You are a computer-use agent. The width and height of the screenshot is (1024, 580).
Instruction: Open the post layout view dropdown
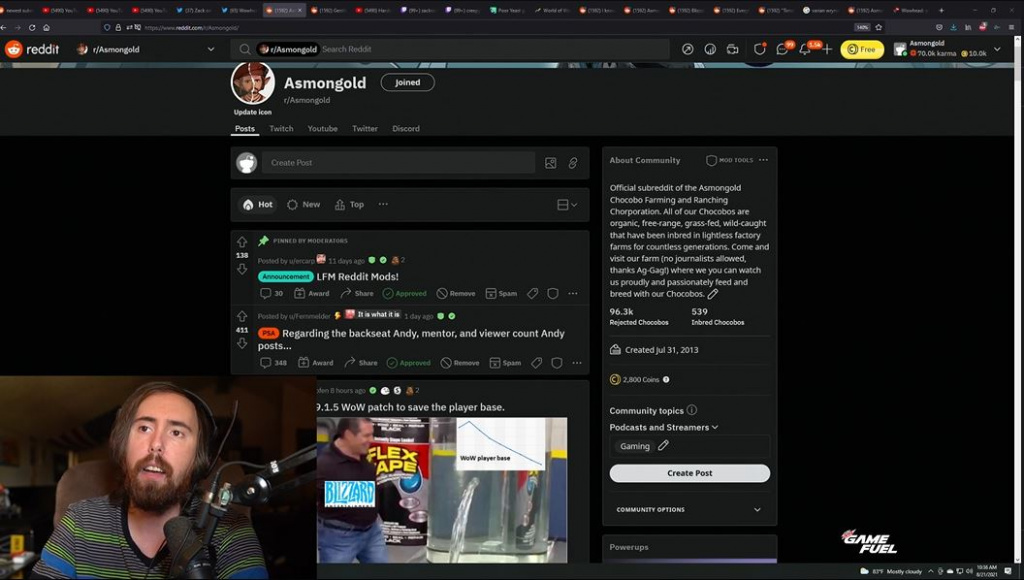(567, 204)
